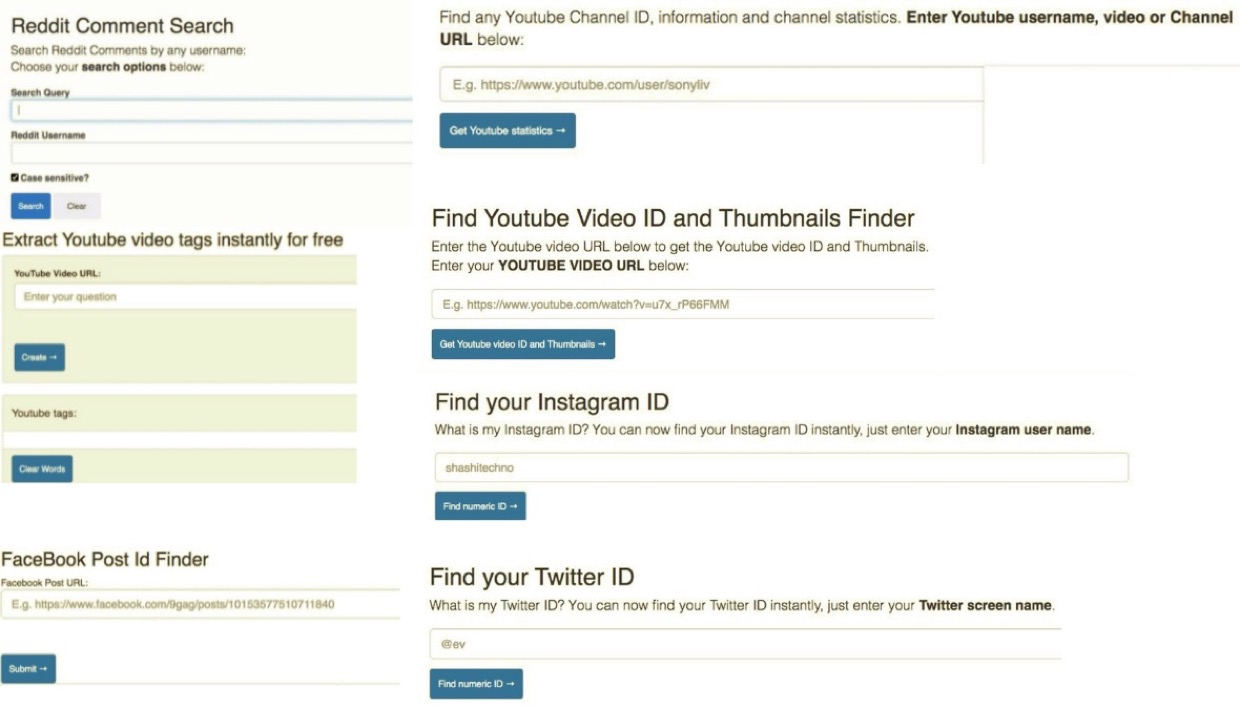Screen dimensions: 1240x711
Task: Click the Facebook Post URL field
Action: (200, 604)
